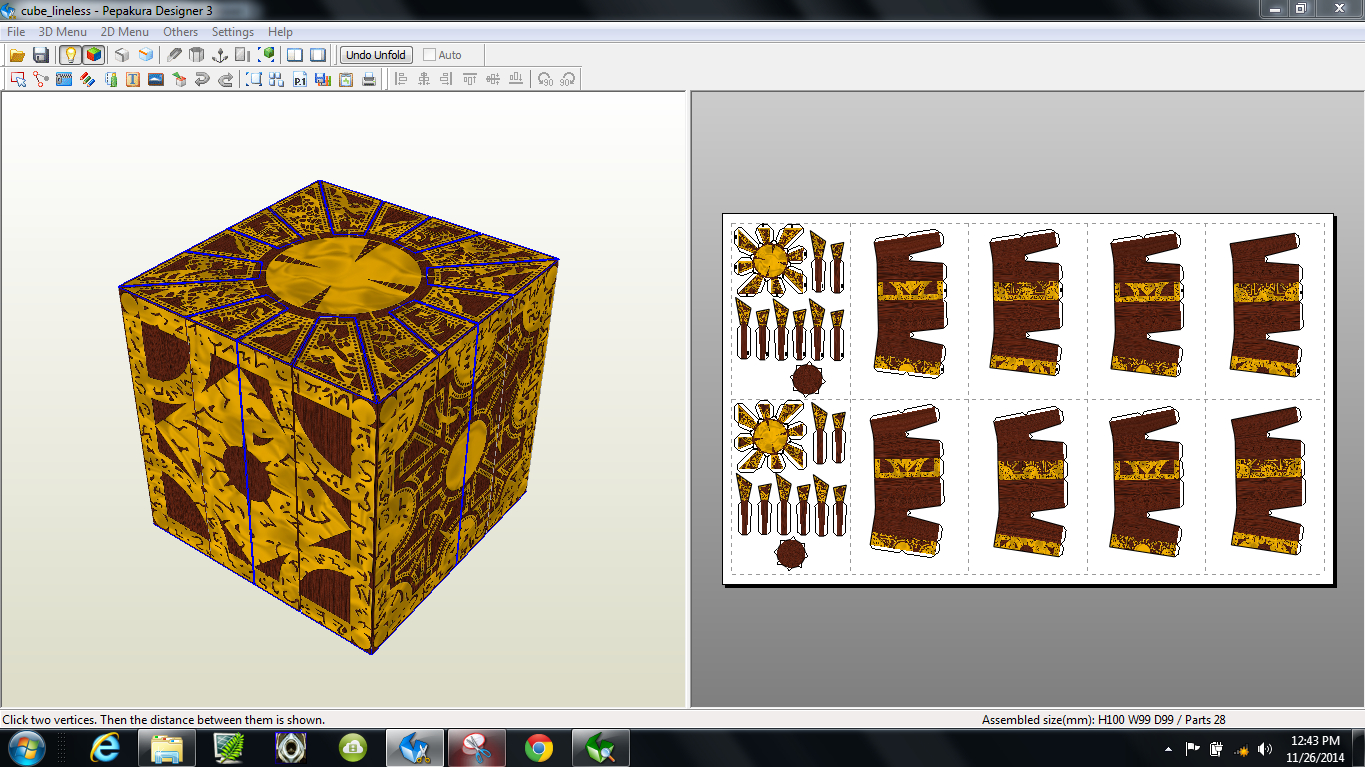Open the File menu
This screenshot has width=1365, height=767.
coord(16,32)
